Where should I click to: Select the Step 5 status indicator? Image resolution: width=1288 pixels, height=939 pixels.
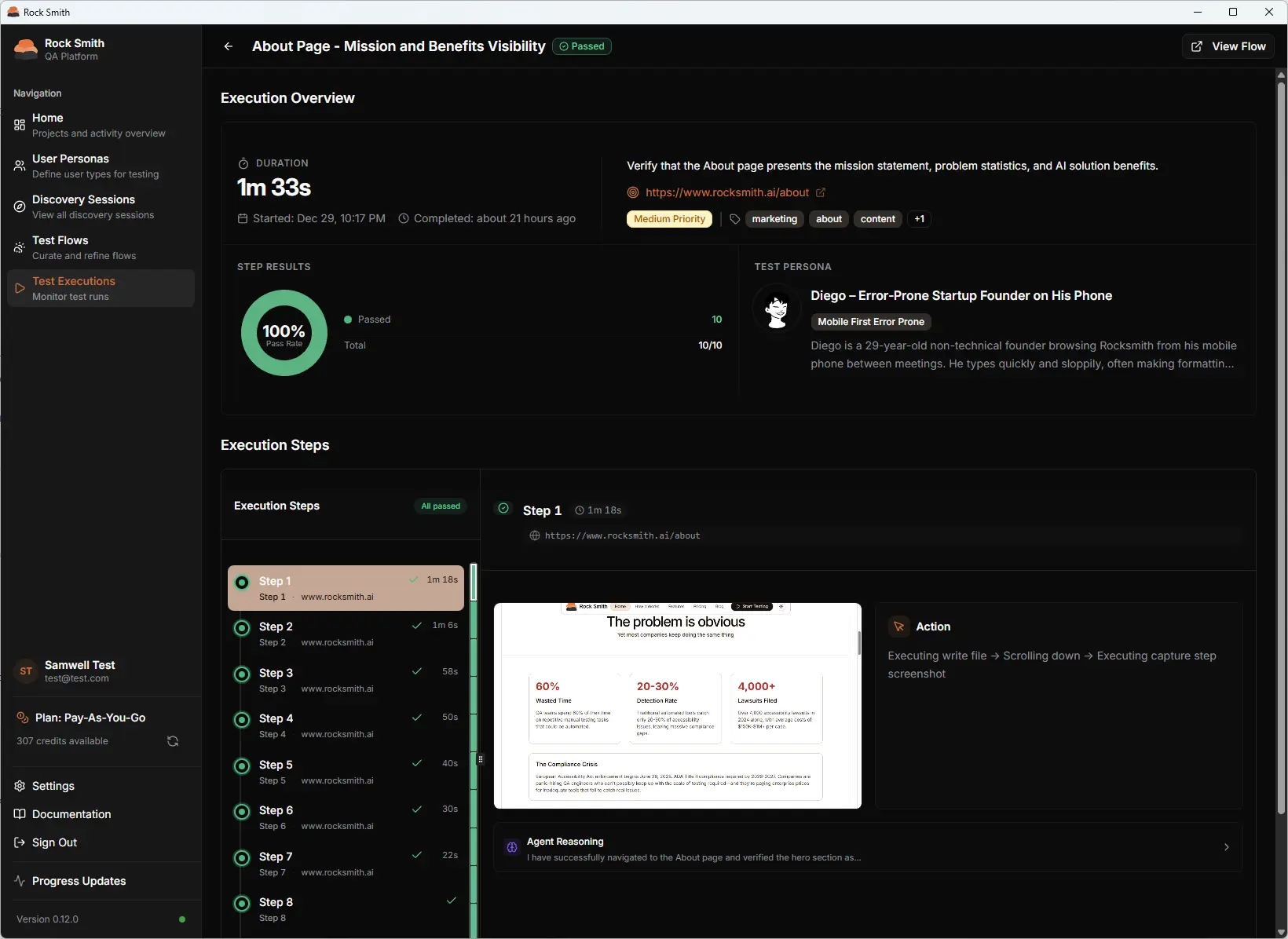(x=242, y=766)
